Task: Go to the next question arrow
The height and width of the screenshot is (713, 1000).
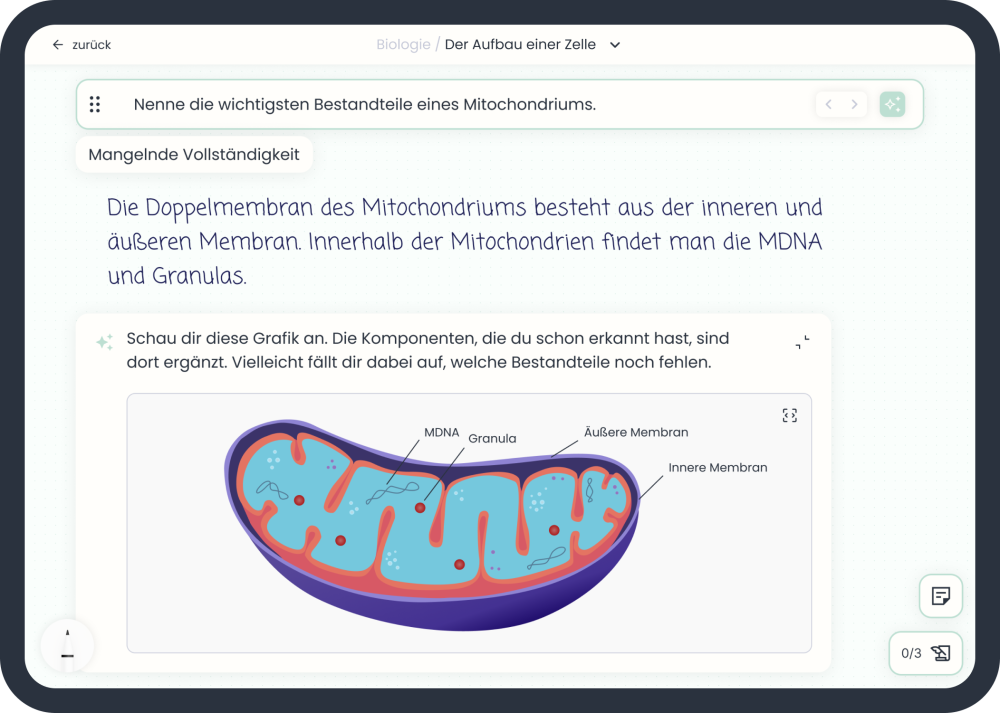Action: [854, 104]
